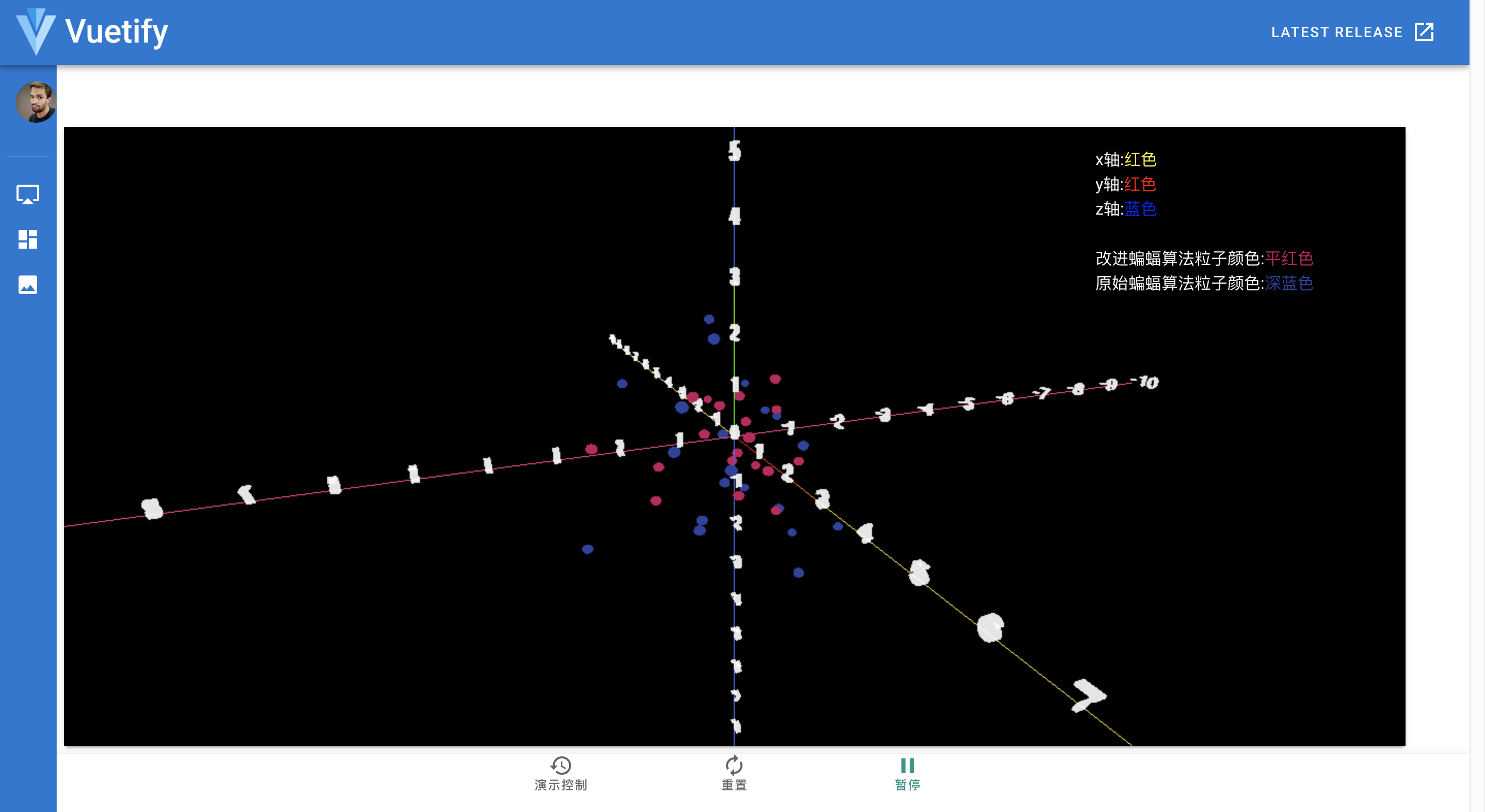Open the image gallery sidebar icon
Screen dimensions: 1485x812
28,285
